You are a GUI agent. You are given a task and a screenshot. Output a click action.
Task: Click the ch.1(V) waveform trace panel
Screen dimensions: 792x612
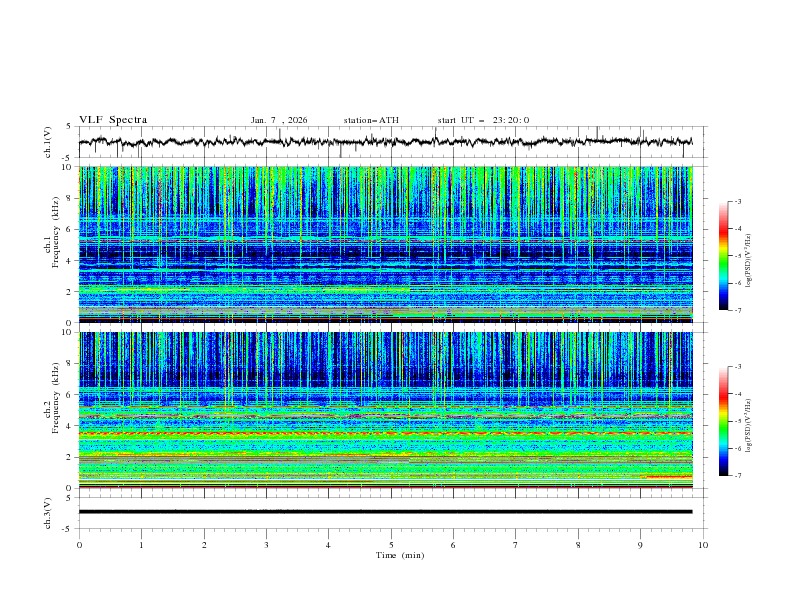390,142
